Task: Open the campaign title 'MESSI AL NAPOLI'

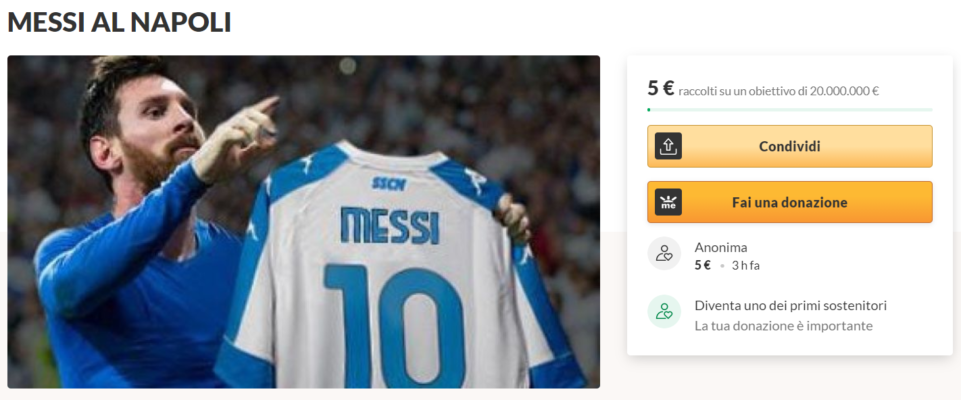Action: (119, 21)
